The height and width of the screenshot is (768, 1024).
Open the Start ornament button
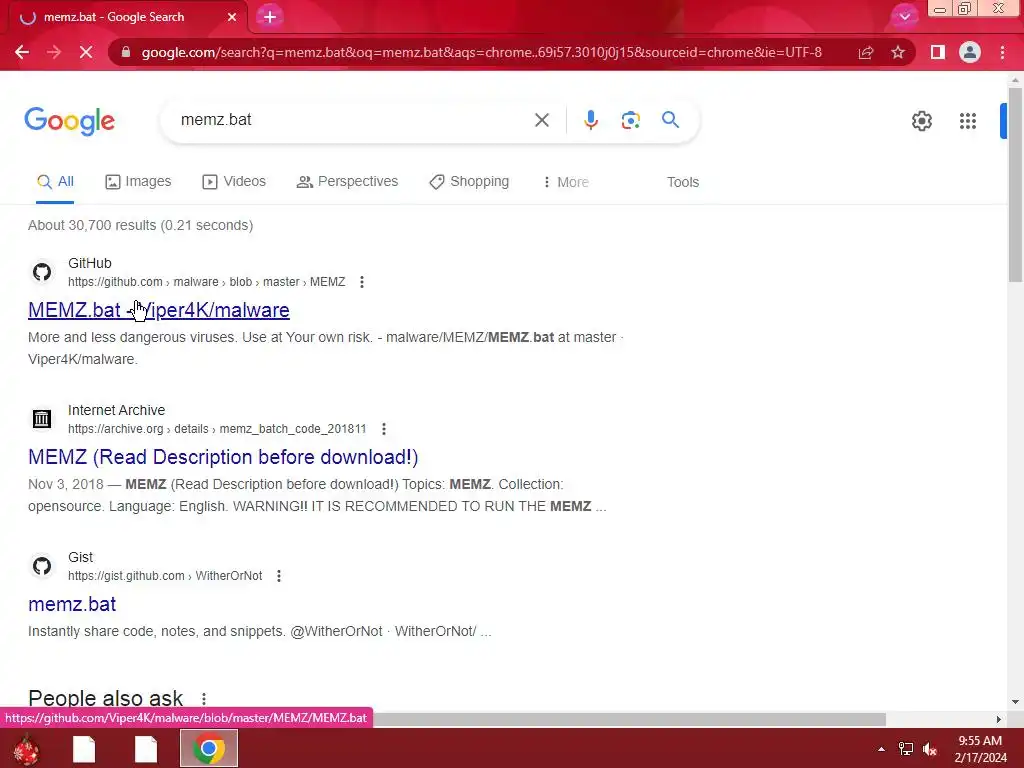26,749
